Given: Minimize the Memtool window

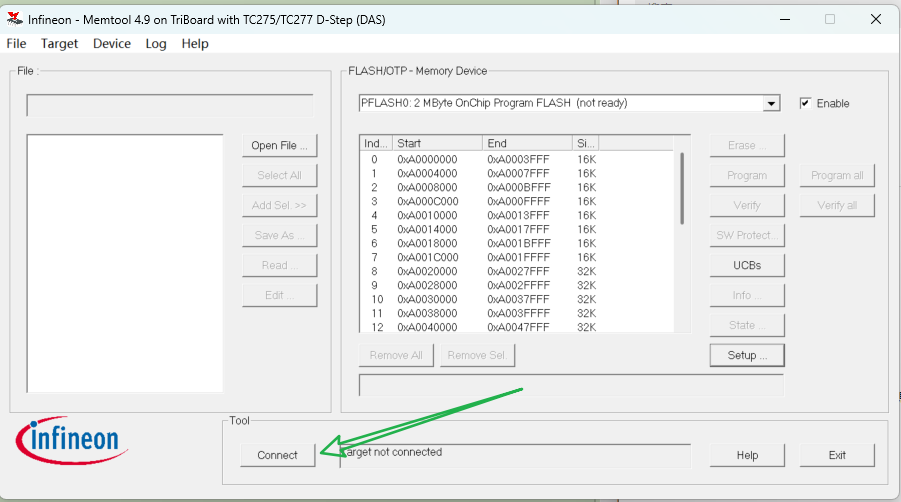Looking at the screenshot, I should click(785, 19).
